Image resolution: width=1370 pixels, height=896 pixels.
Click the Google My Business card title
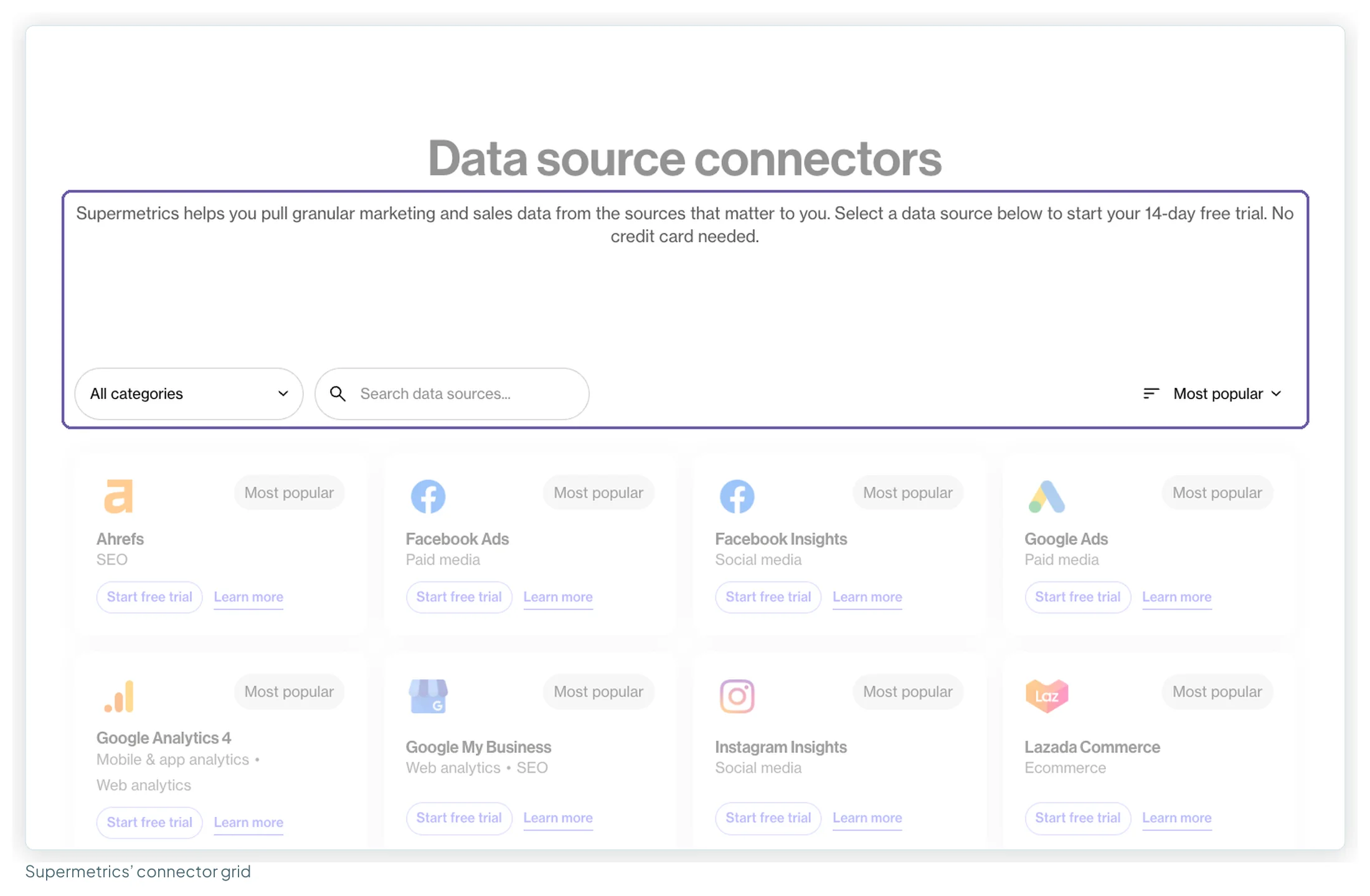(478, 747)
